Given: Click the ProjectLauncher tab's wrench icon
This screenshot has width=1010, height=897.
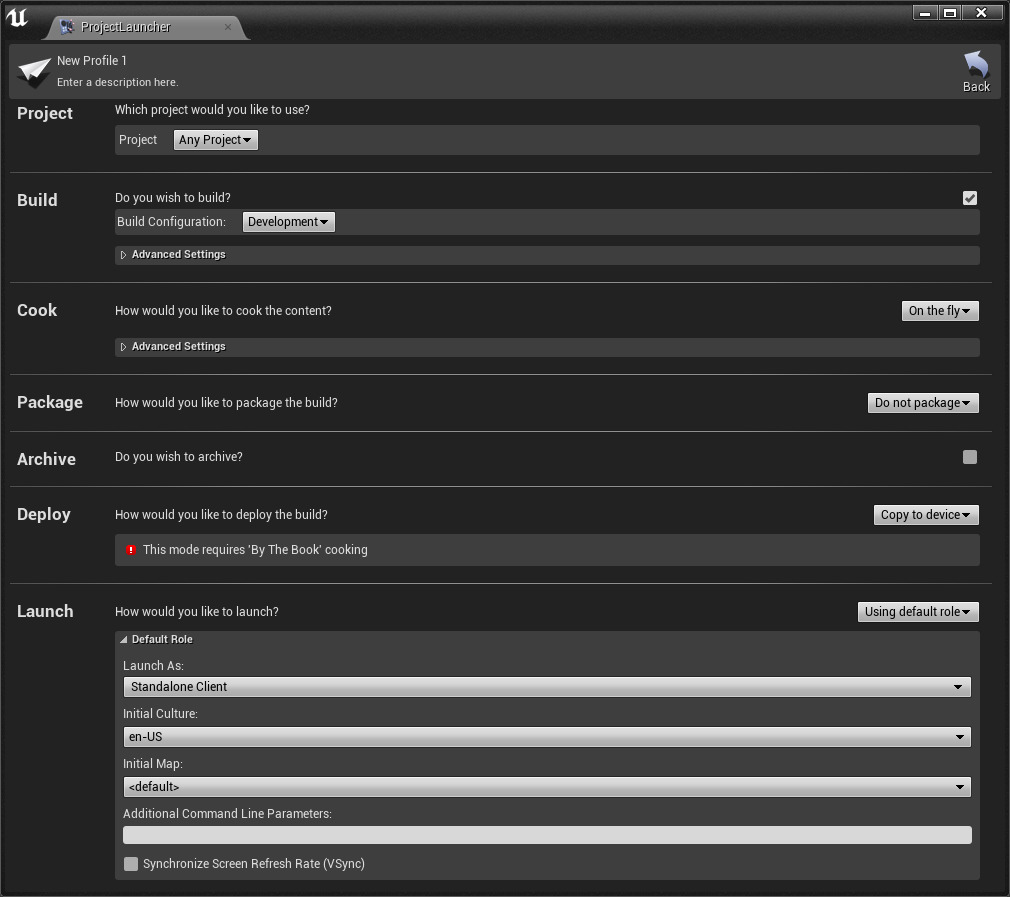Looking at the screenshot, I should [66, 28].
